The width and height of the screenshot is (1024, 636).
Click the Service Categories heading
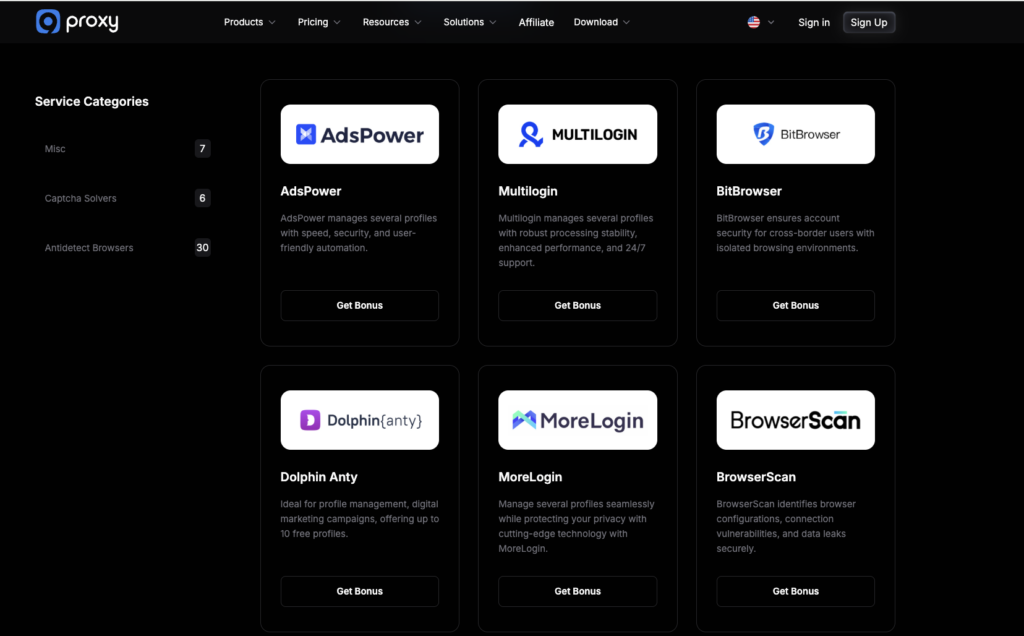pyautogui.click(x=91, y=101)
